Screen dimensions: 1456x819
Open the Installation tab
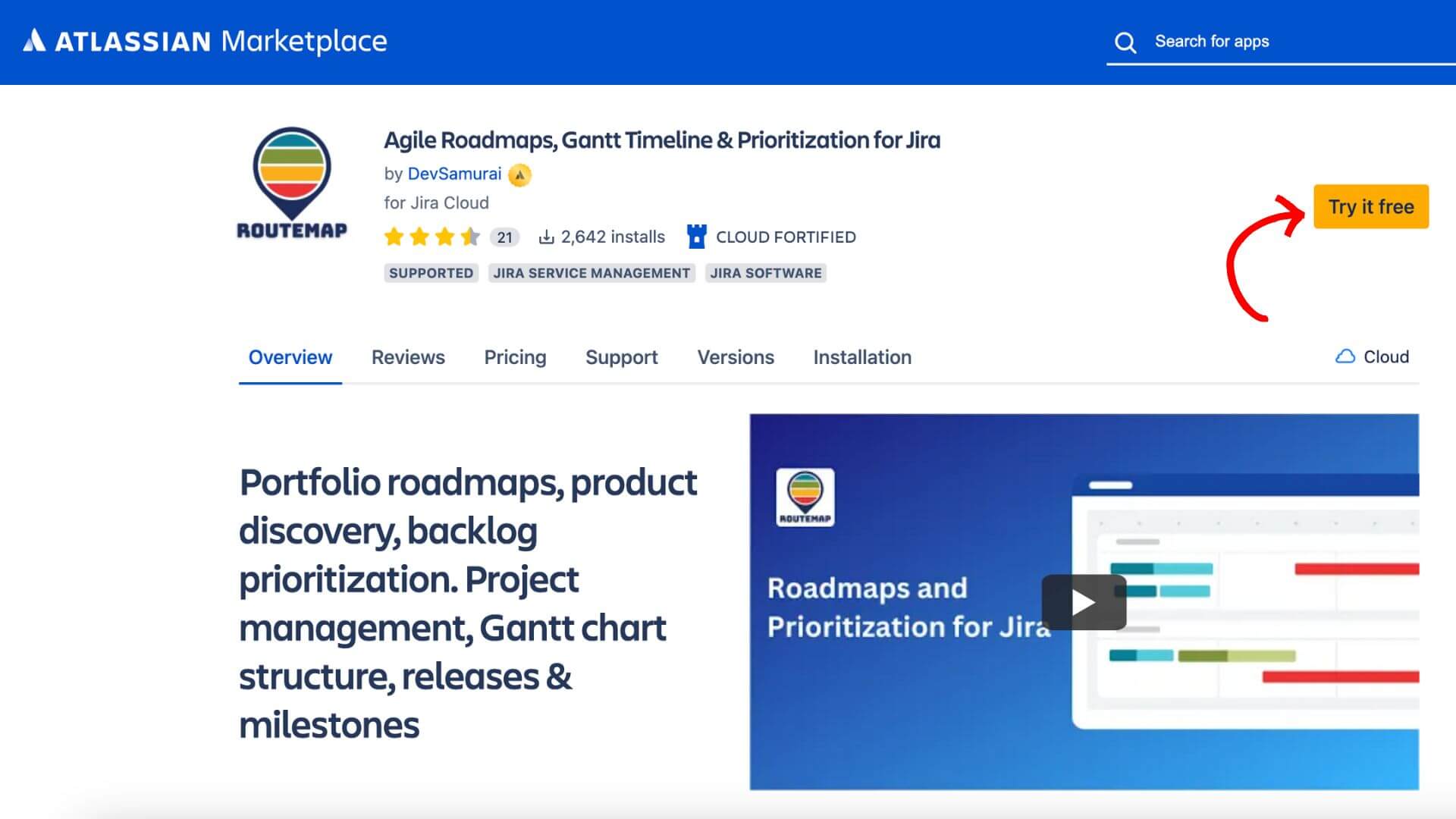(x=862, y=357)
